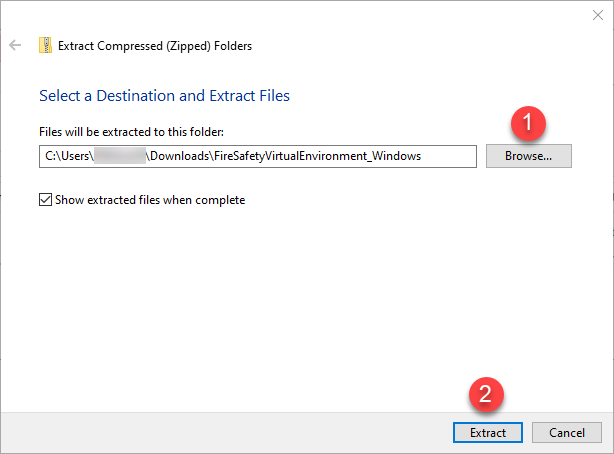
Task: Click the Browse... button
Action: pyautogui.click(x=529, y=156)
